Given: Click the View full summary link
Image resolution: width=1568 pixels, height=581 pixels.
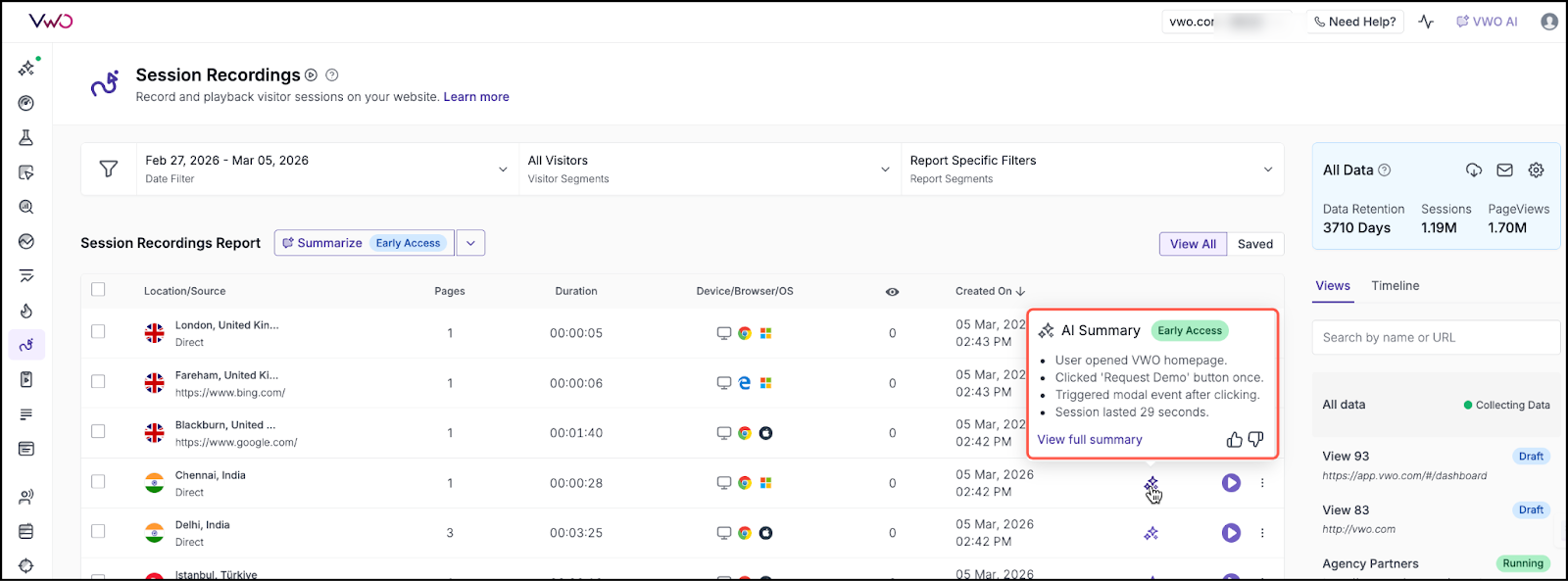Looking at the screenshot, I should (1090, 440).
